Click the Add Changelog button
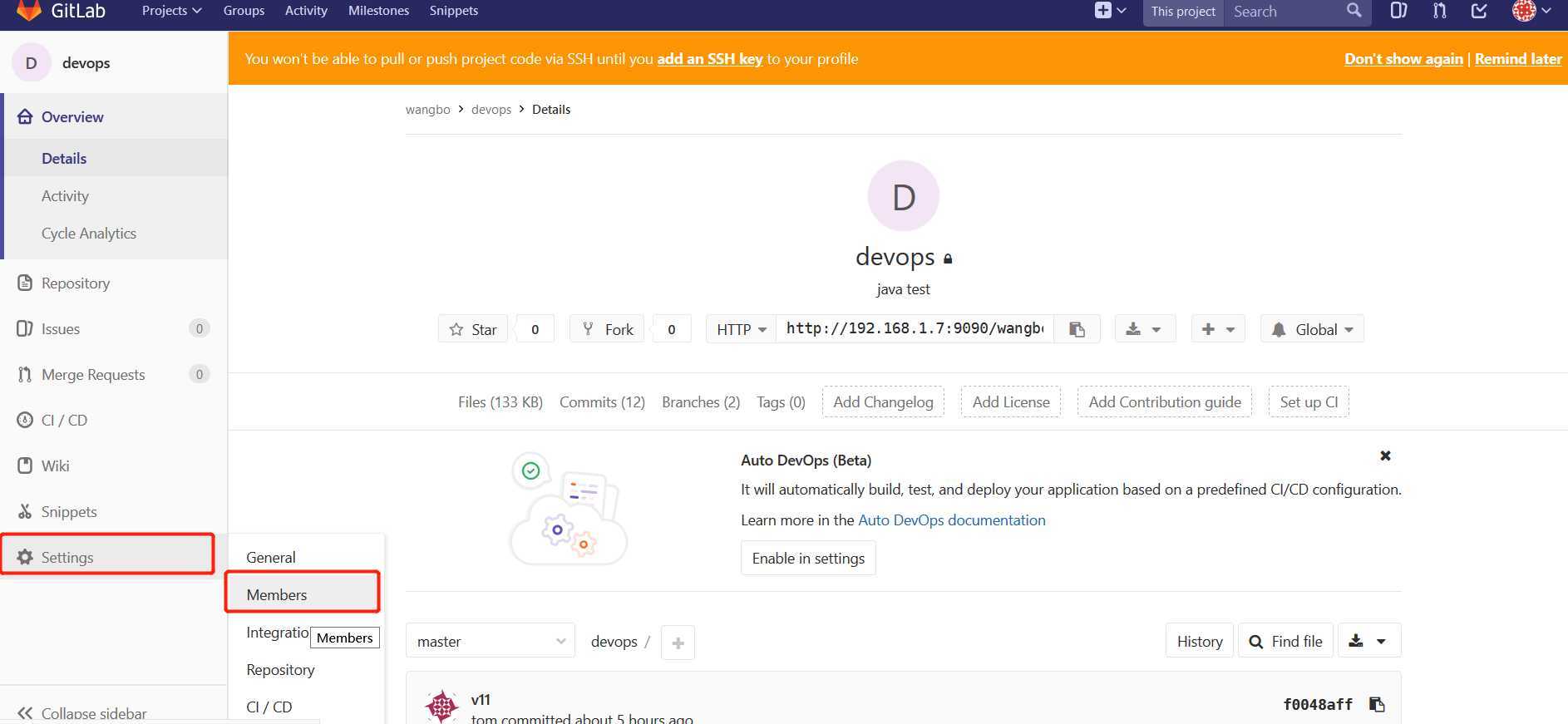Viewport: 1568px width, 724px height. point(883,401)
